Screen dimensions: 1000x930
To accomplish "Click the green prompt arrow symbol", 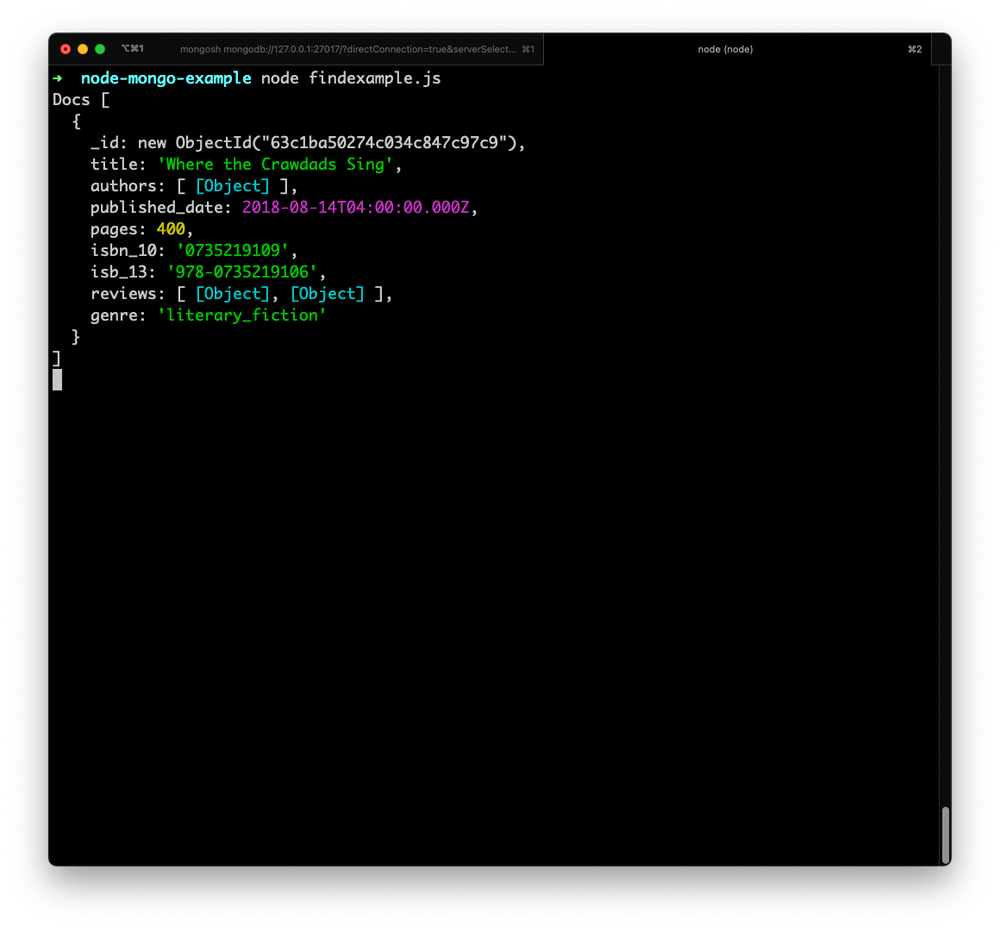I will click(x=59, y=77).
